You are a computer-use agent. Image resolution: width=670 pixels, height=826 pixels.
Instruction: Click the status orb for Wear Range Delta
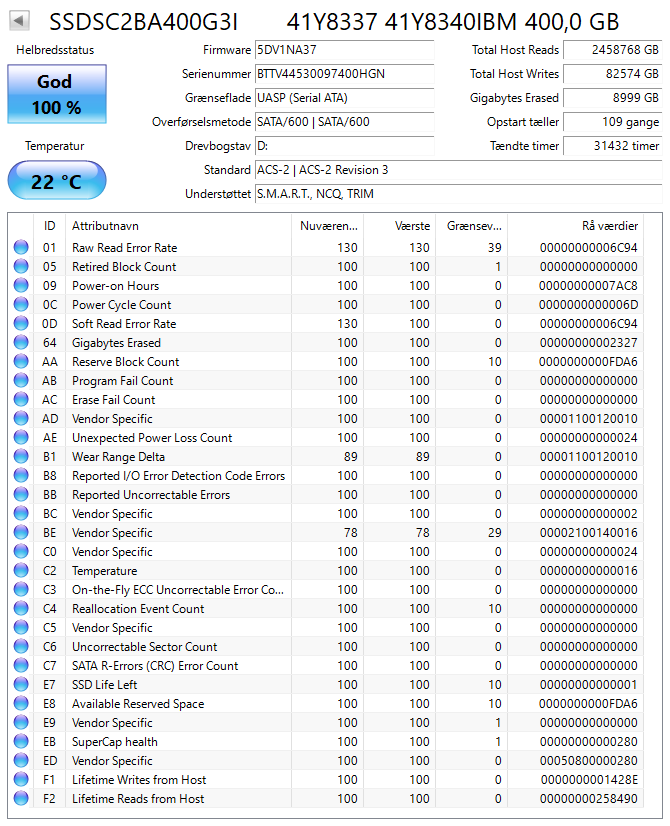pyautogui.click(x=21, y=456)
